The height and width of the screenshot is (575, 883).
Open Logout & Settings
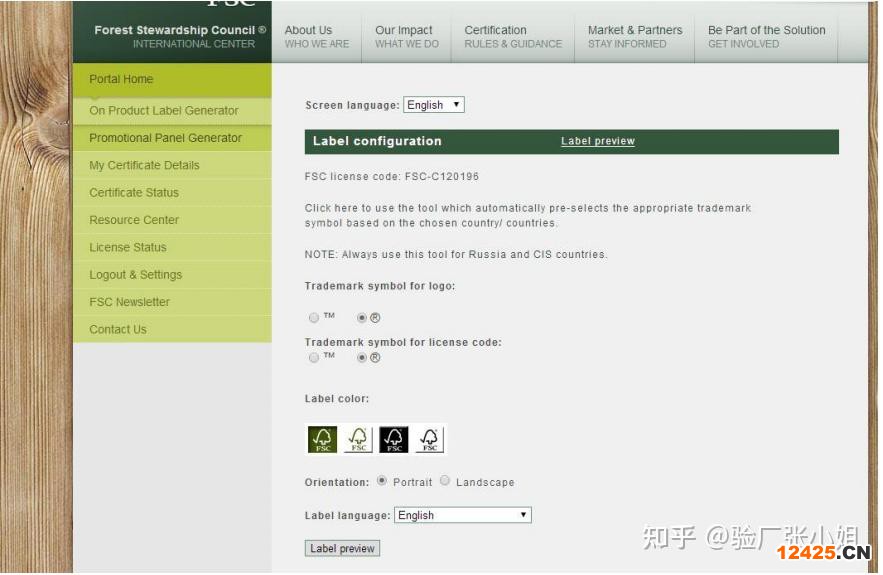[173, 276]
